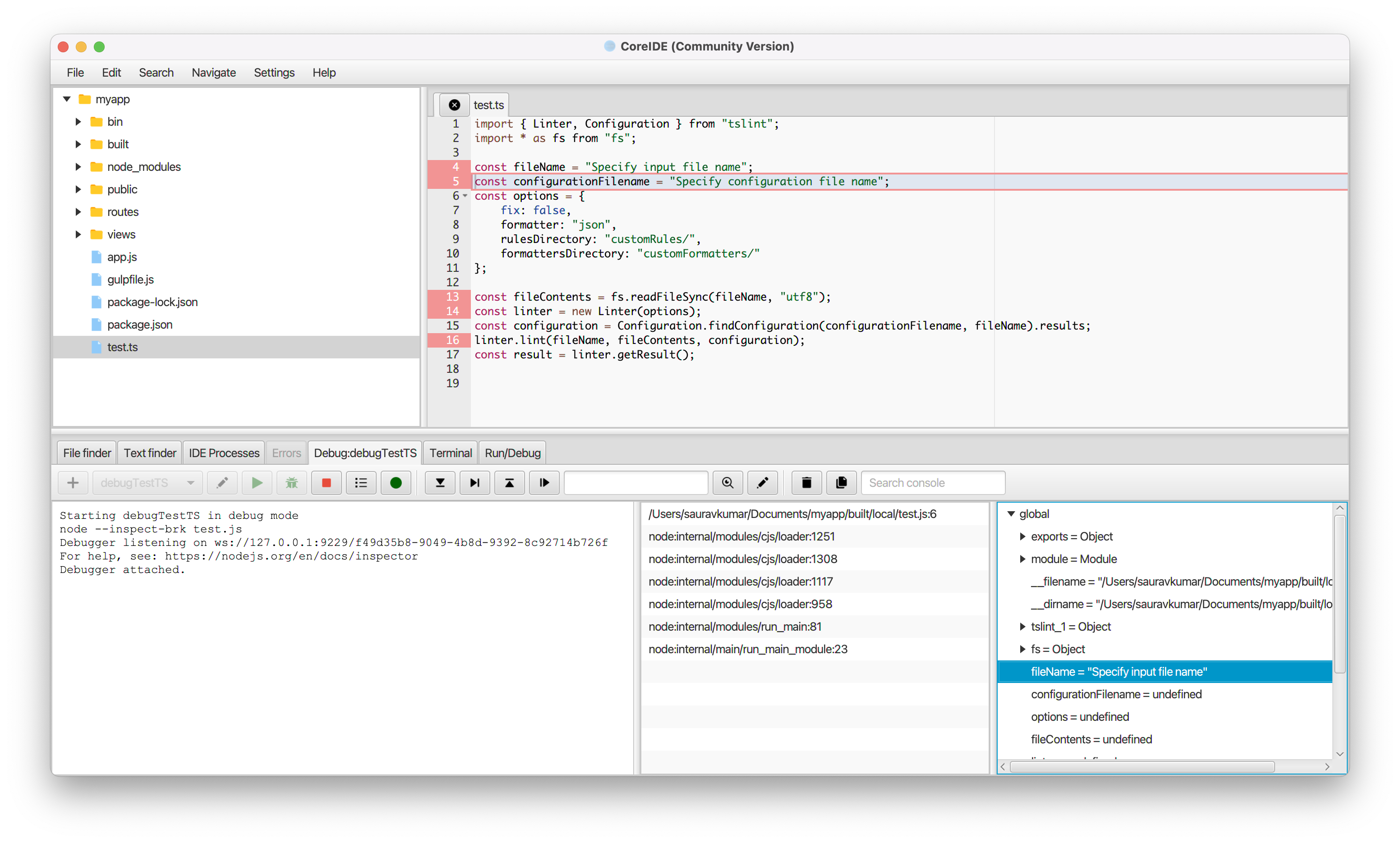Click variables panel horizontal scrollbar

[1142, 767]
